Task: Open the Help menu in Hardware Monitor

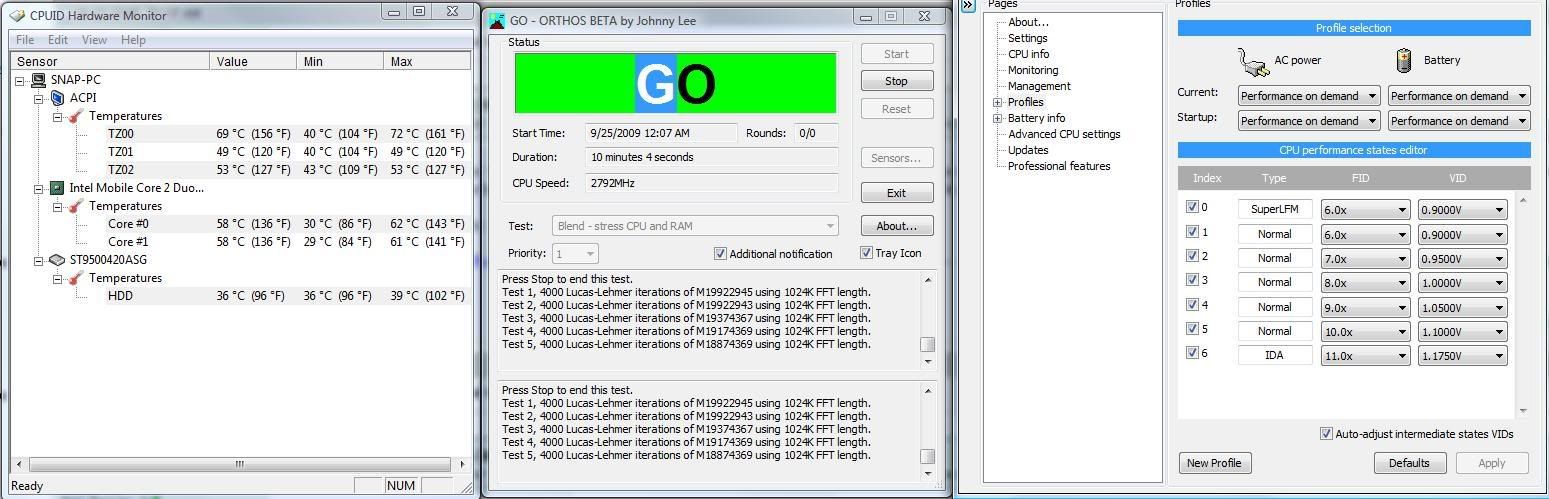Action: (x=133, y=40)
